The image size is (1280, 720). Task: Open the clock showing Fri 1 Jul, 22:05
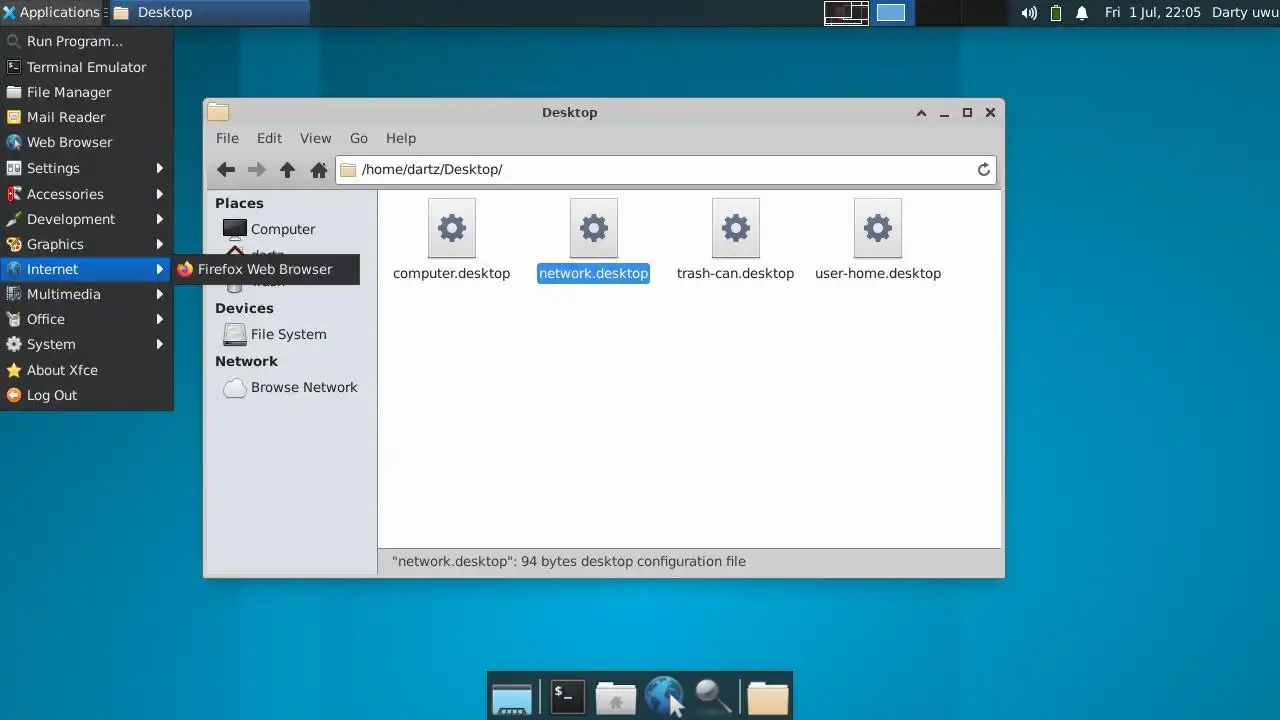pyautogui.click(x=1153, y=13)
